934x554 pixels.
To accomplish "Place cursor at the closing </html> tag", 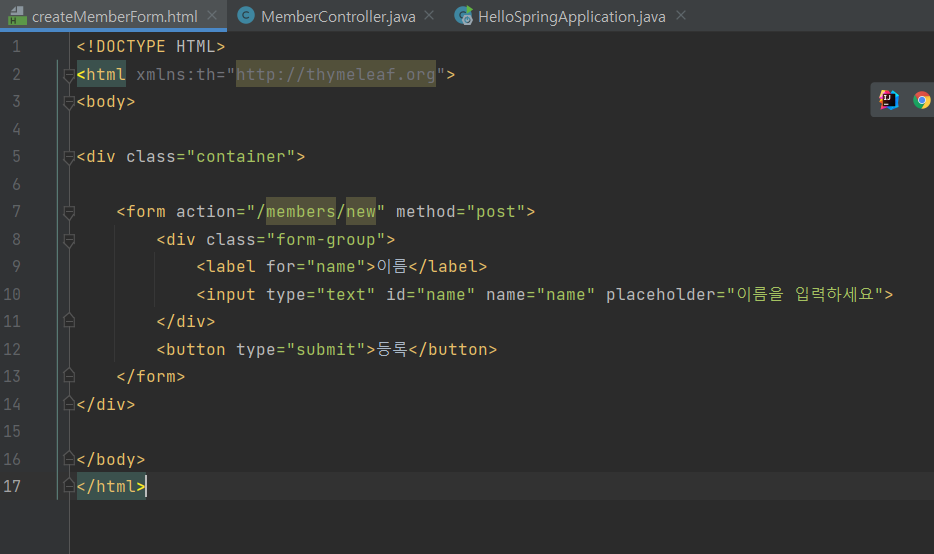I will point(111,486).
